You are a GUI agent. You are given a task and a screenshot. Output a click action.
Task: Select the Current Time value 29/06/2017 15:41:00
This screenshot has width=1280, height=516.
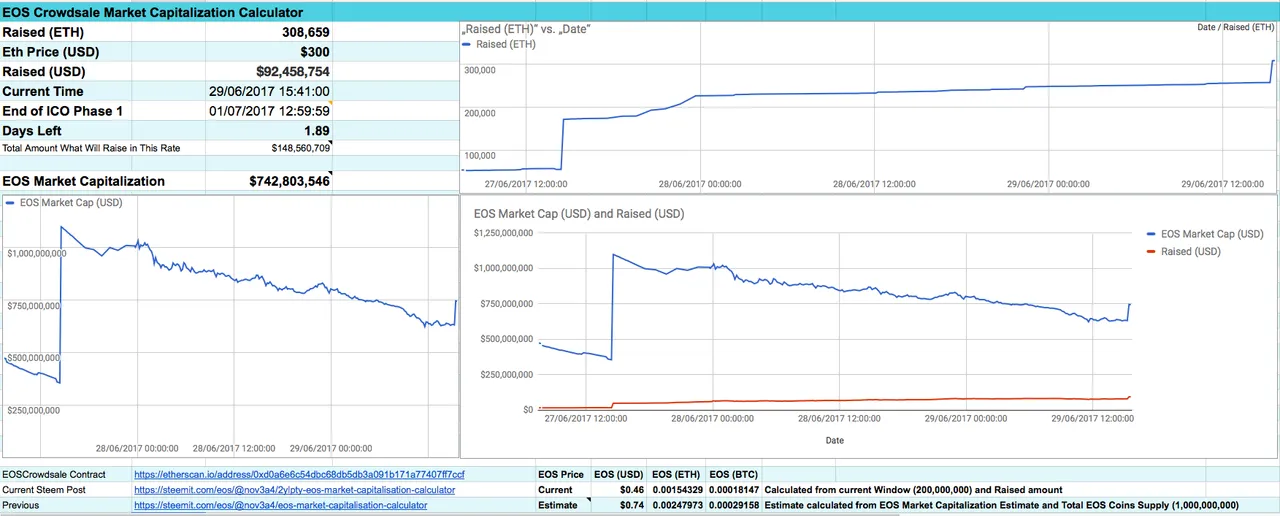pyautogui.click(x=269, y=91)
